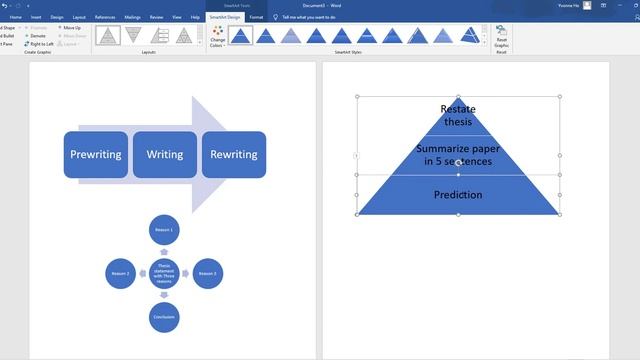
Task: Apply second SmartArt style, White Outline
Action: point(266,36)
